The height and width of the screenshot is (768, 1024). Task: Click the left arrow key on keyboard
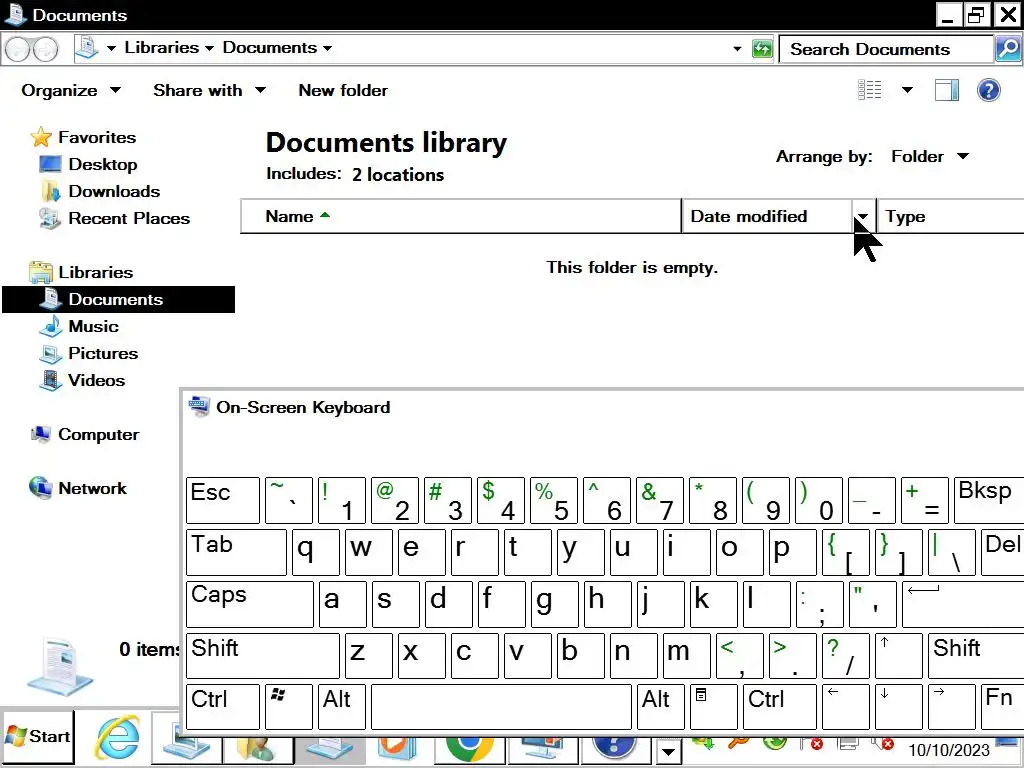coord(846,707)
